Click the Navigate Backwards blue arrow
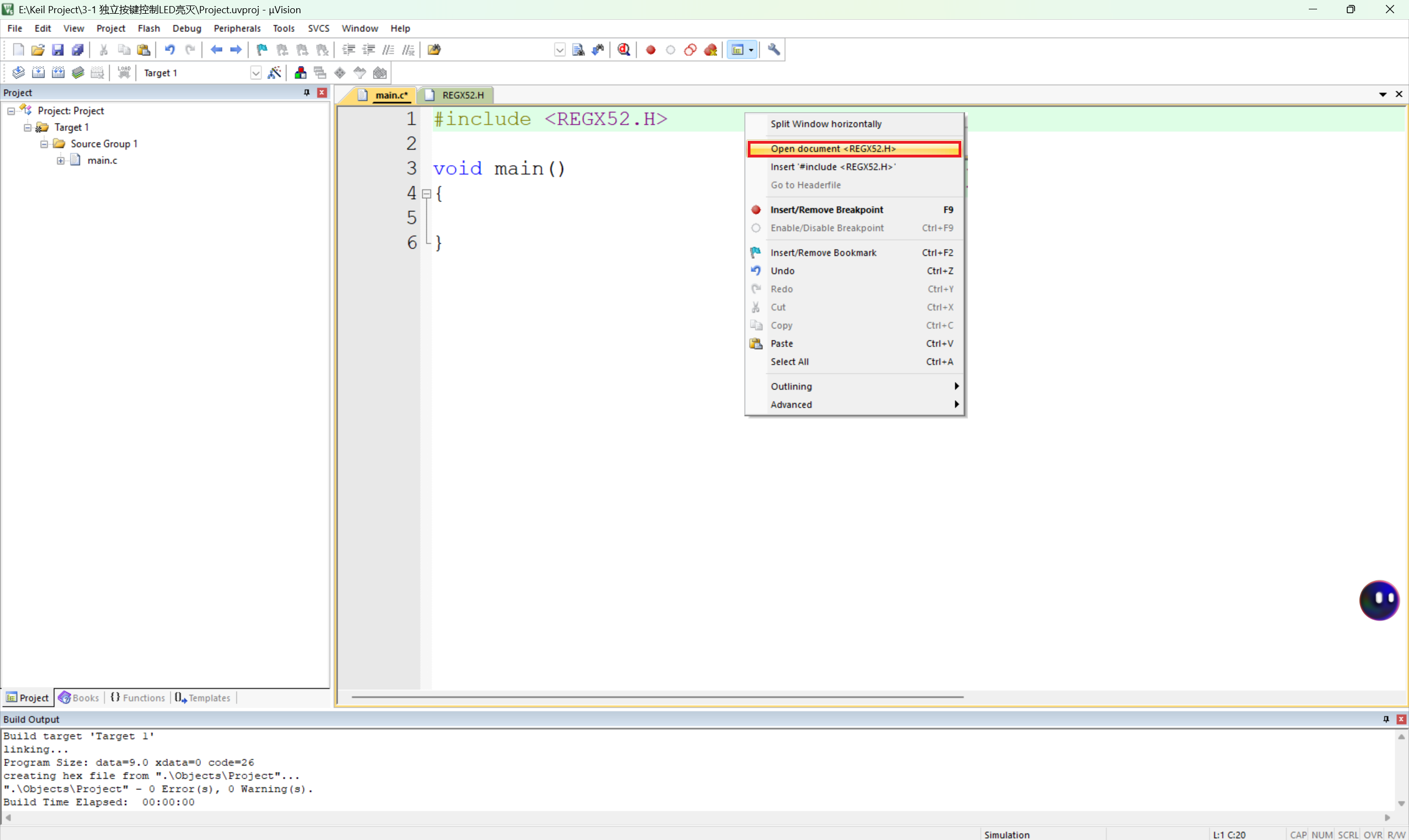Viewport: 1409px width, 840px height. point(216,50)
